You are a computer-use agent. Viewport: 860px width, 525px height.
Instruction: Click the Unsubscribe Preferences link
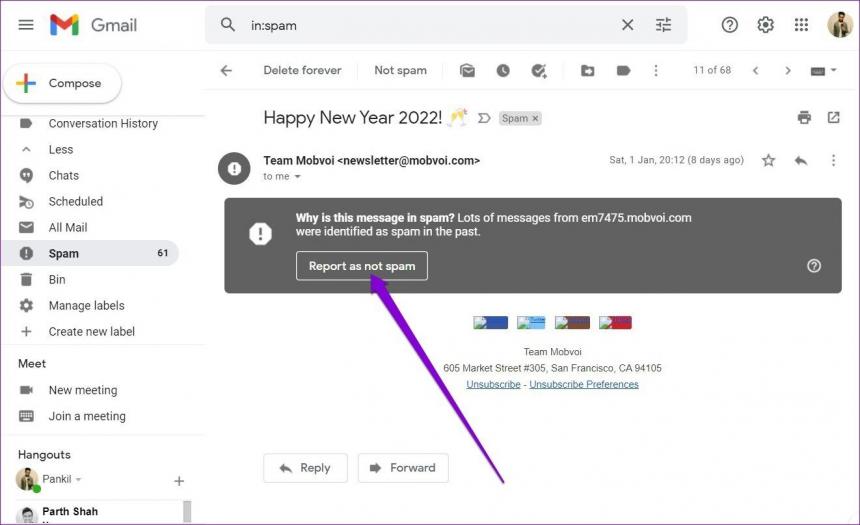tap(584, 384)
